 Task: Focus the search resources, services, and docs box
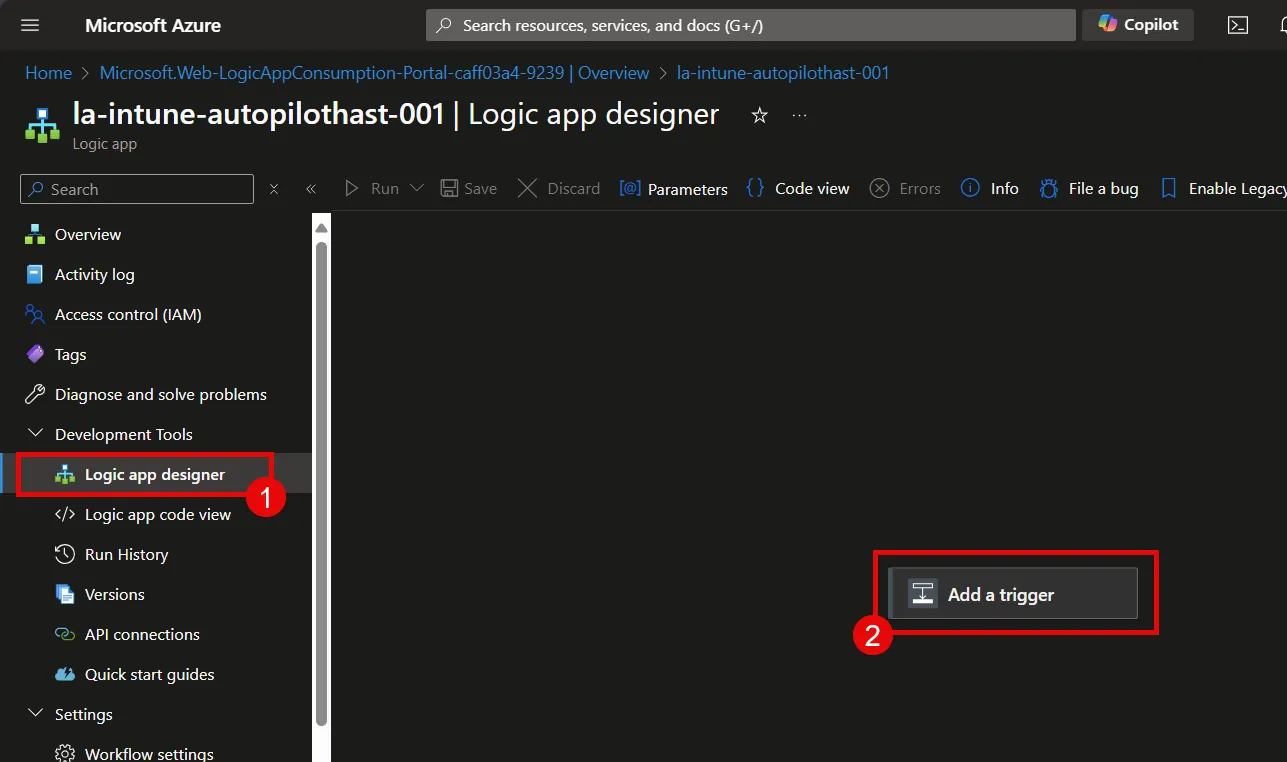[751, 25]
